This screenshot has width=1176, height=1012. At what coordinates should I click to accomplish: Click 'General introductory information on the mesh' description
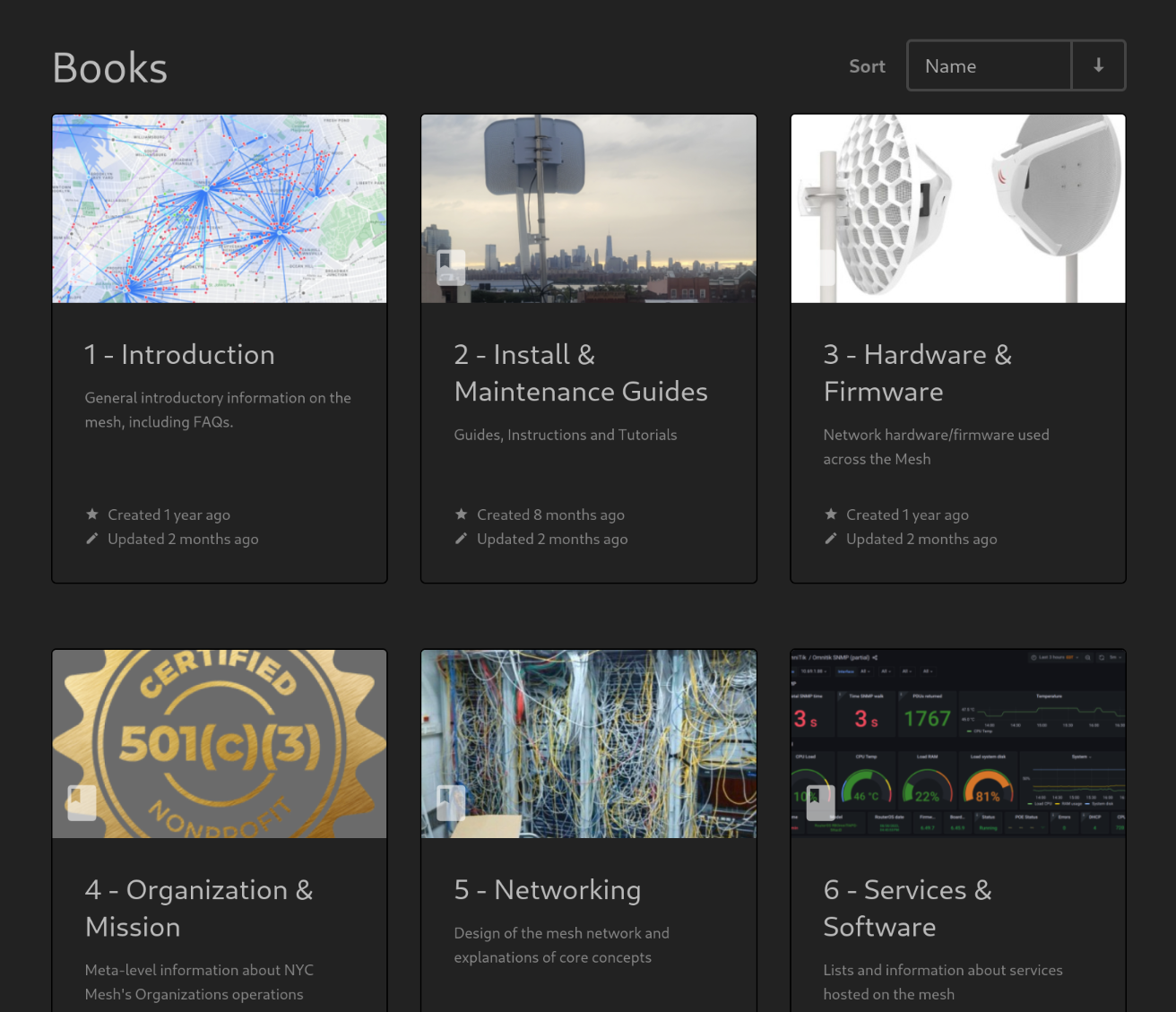coord(218,410)
